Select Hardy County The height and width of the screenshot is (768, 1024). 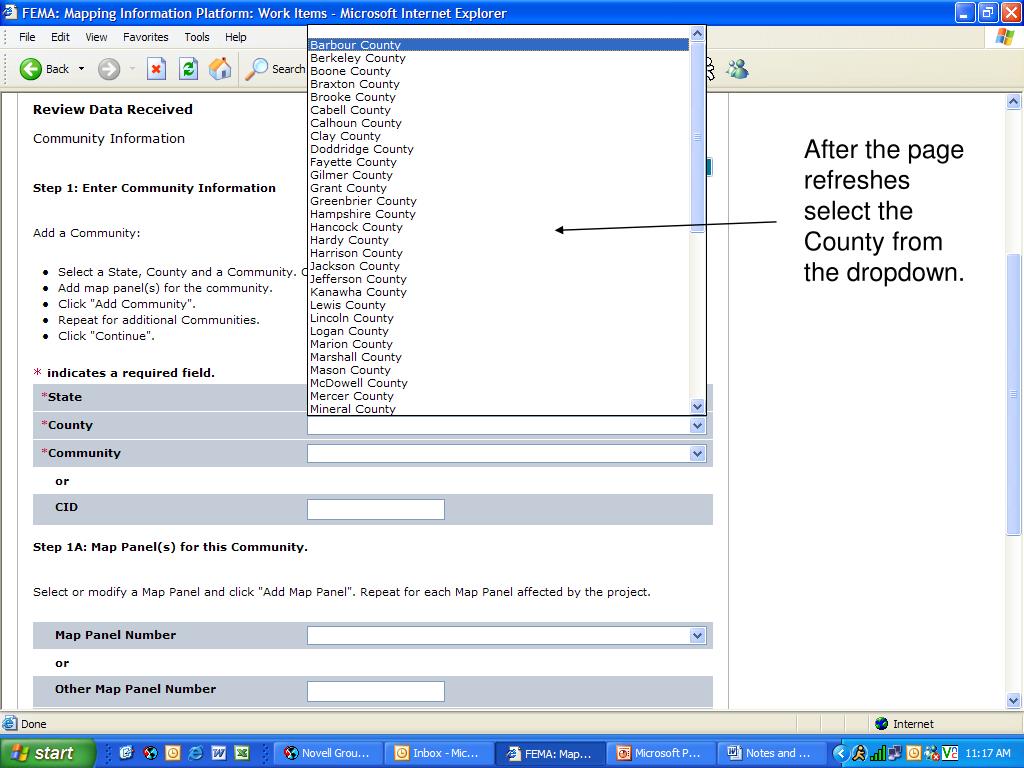click(x=499, y=240)
